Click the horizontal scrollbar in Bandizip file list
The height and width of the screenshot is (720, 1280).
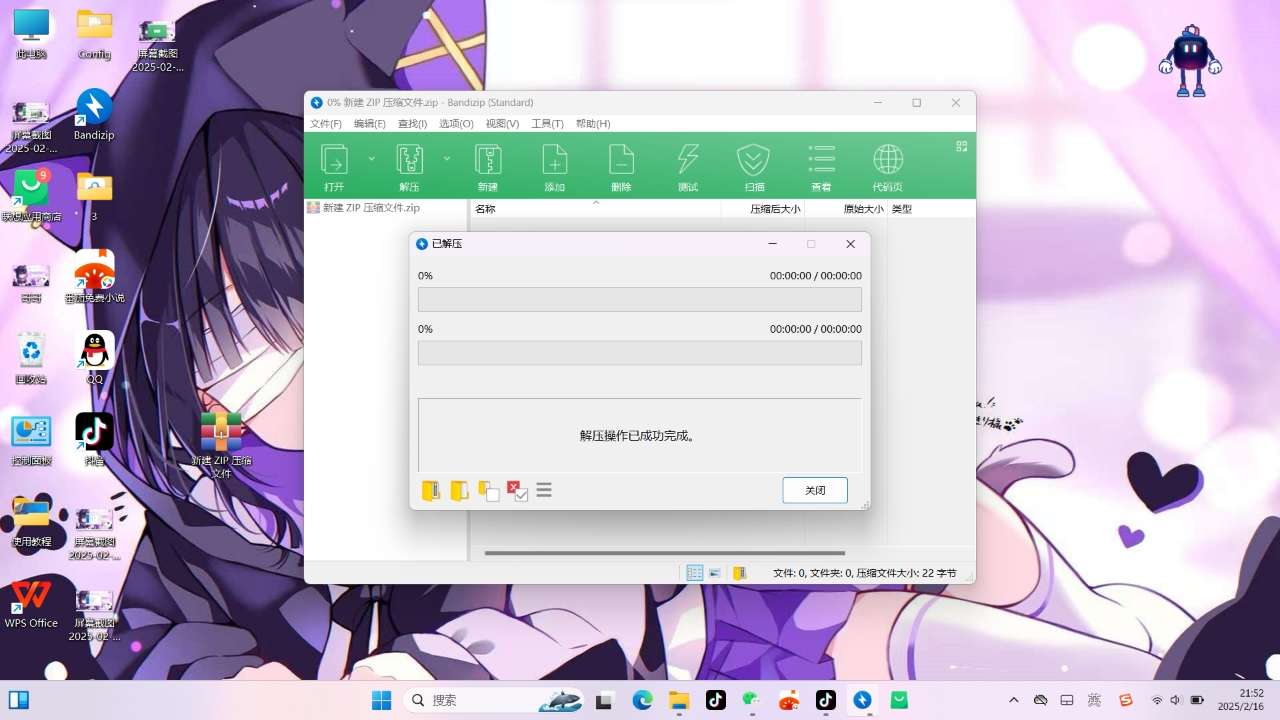[x=665, y=552]
